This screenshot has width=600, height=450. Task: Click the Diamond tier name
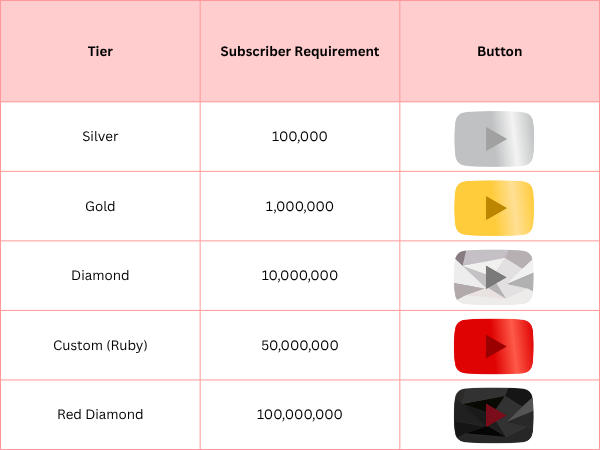click(100, 275)
